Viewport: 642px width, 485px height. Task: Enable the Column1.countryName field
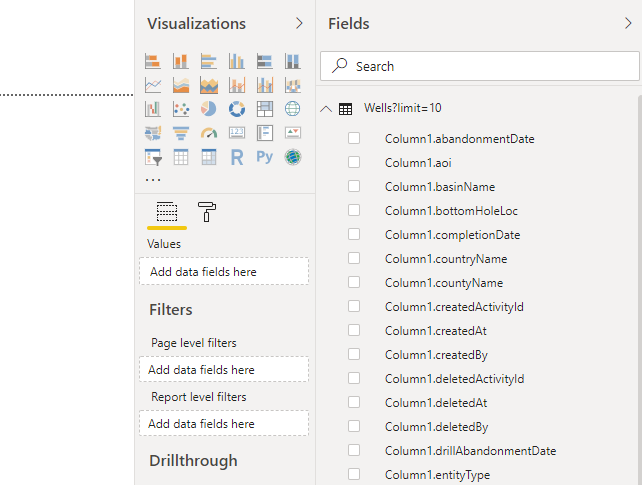354,259
